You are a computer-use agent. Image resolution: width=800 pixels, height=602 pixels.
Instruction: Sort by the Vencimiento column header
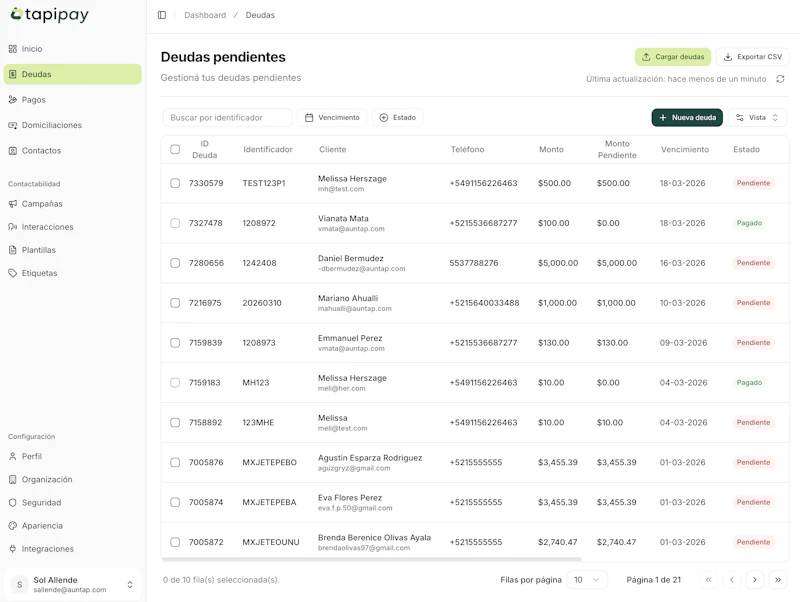(x=685, y=149)
